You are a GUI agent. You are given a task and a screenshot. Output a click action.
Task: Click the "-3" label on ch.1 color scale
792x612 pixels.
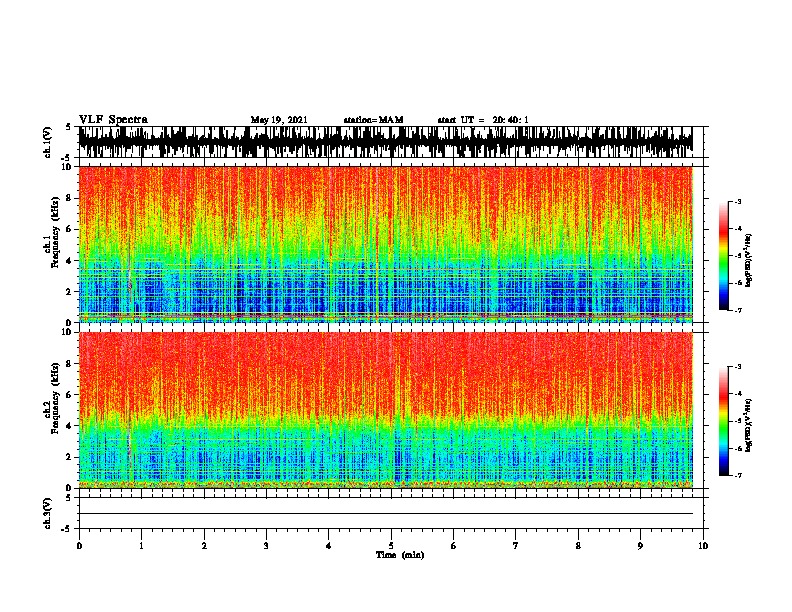pos(738,202)
